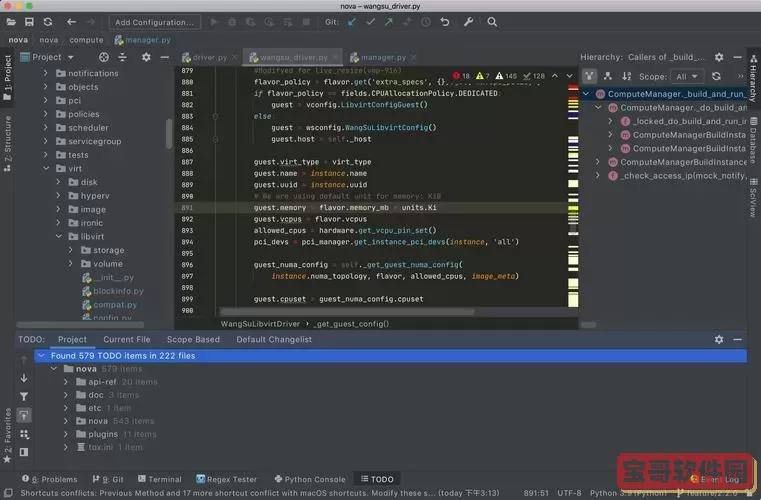The image size is (761, 500).
Task: Click the editor horizontal scrollbar
Action: (x=347, y=312)
